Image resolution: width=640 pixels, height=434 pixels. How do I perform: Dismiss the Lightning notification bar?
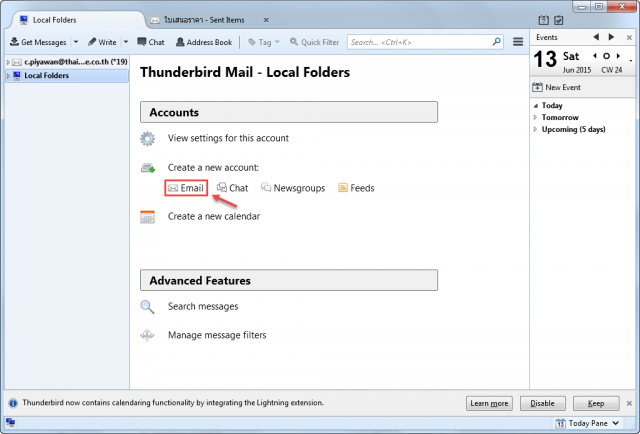[629, 403]
